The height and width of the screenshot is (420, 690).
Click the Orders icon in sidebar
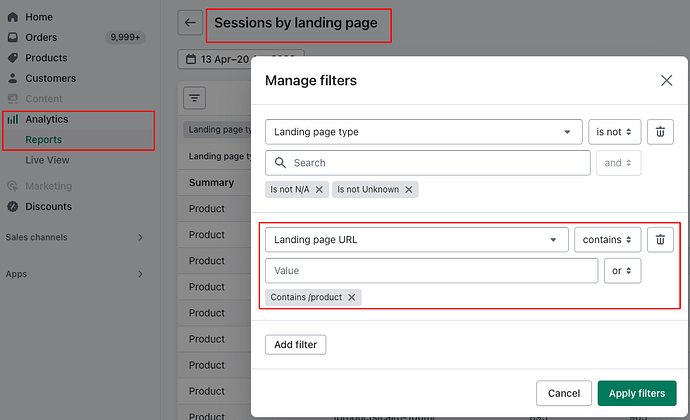[13, 38]
